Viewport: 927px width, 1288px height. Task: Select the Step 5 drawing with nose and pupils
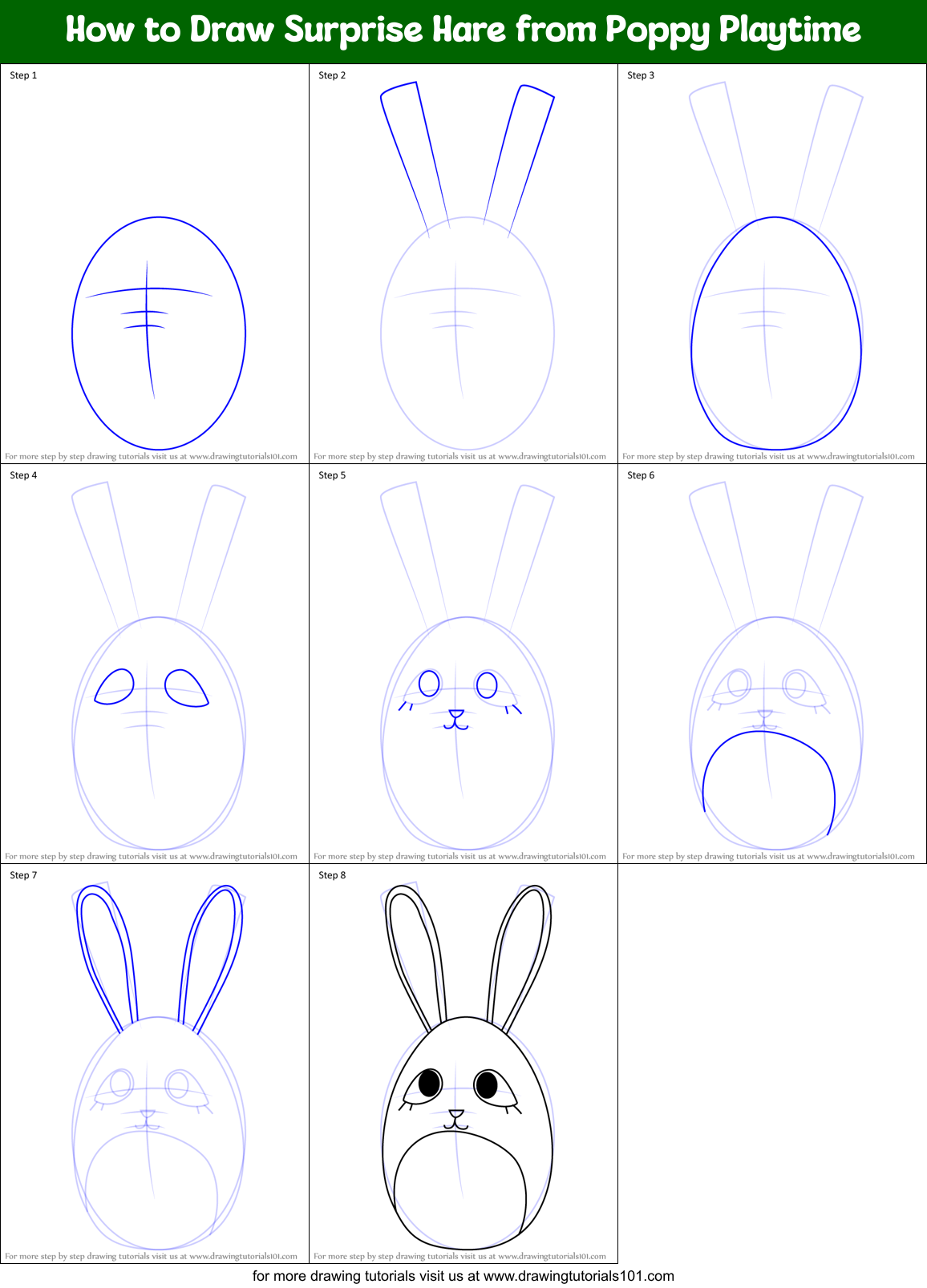coord(468,665)
